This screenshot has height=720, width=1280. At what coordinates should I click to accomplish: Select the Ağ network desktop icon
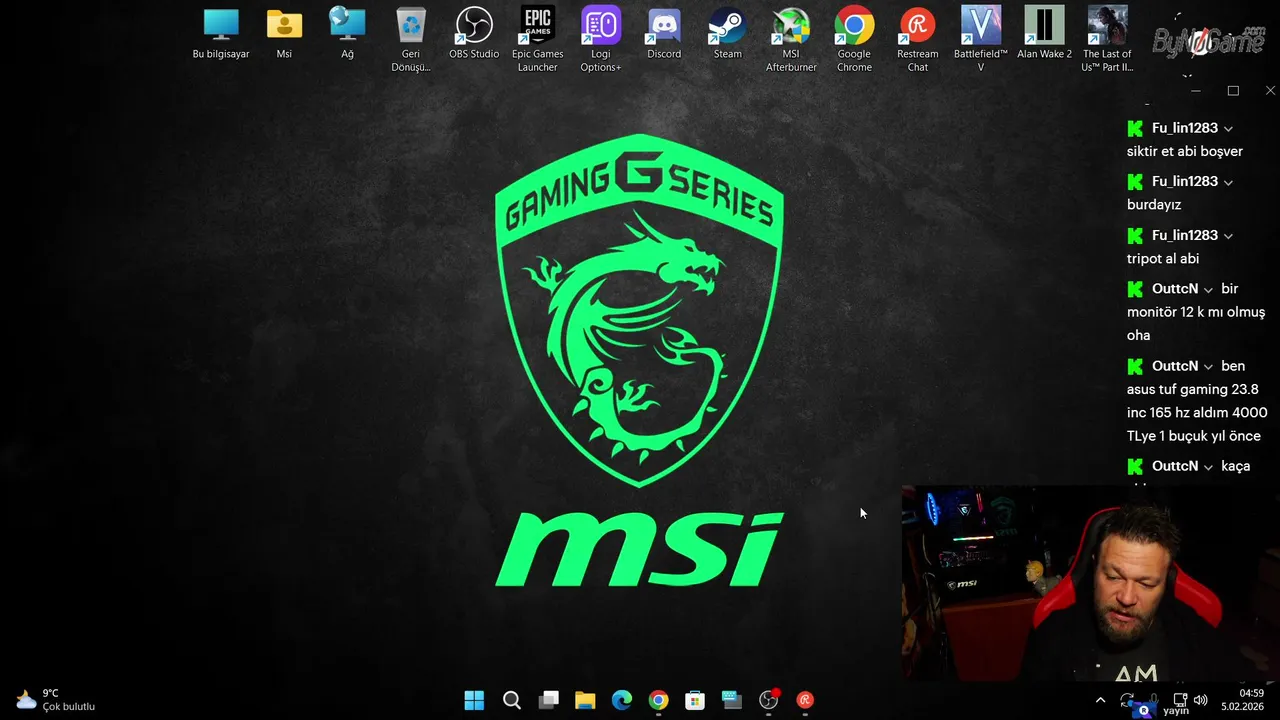pyautogui.click(x=347, y=34)
